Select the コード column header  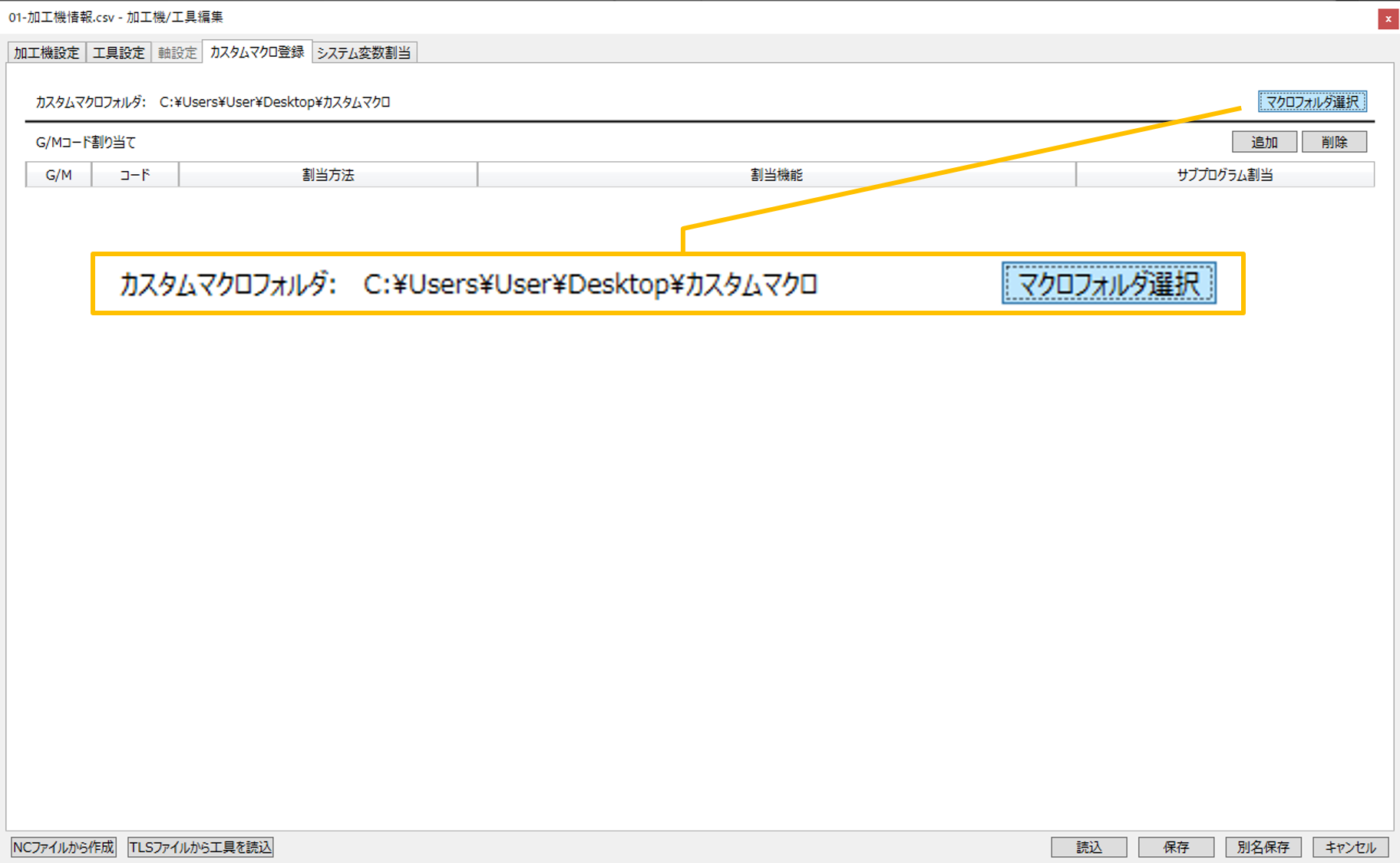(x=135, y=175)
